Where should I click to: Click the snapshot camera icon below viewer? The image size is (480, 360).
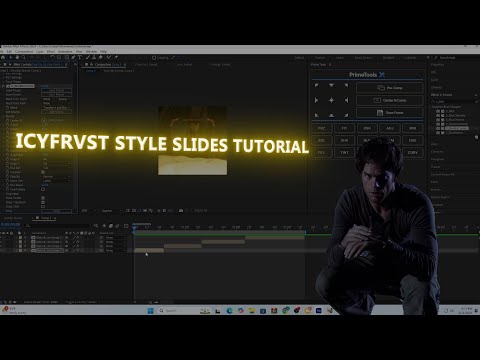181,211
